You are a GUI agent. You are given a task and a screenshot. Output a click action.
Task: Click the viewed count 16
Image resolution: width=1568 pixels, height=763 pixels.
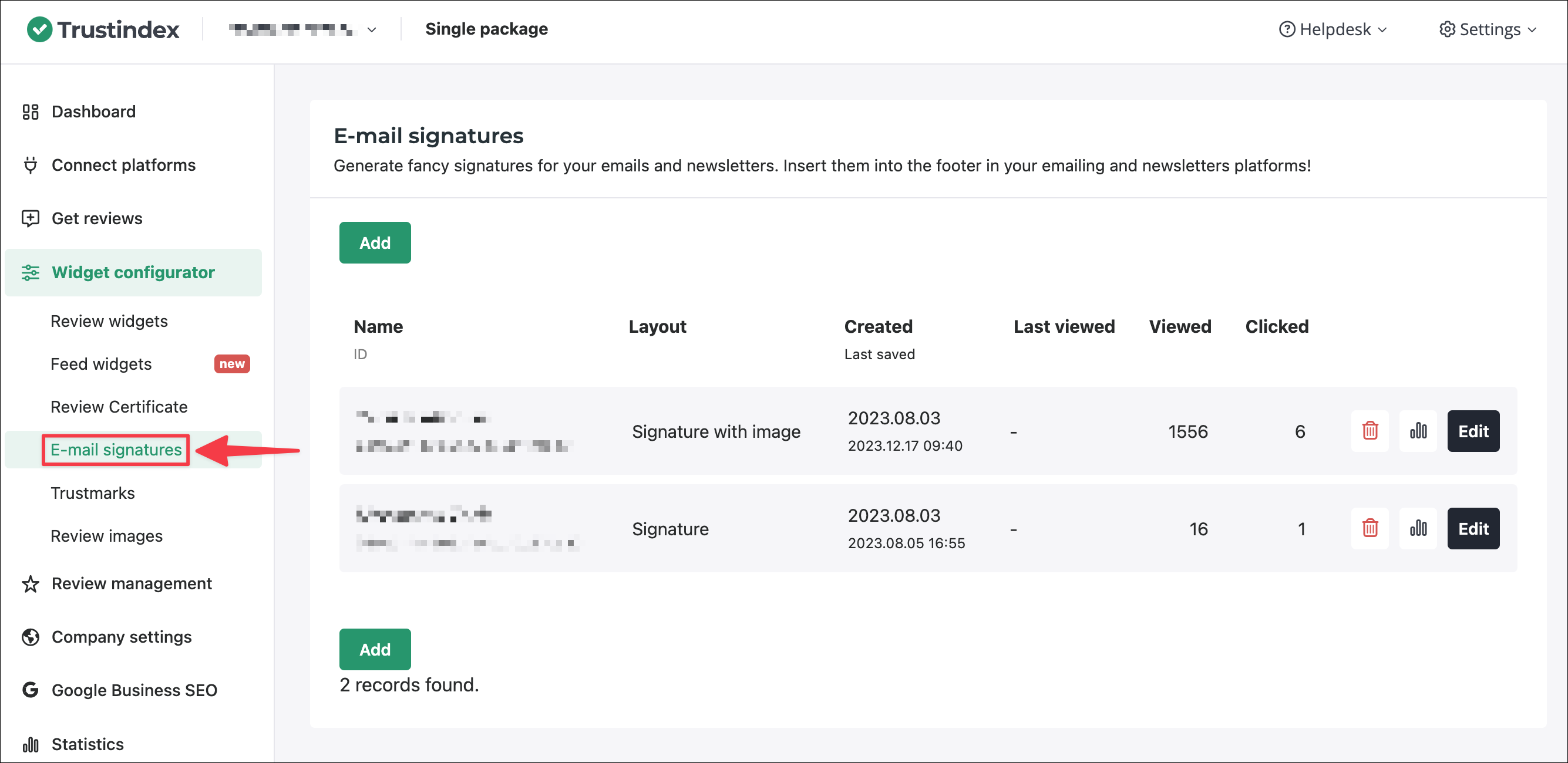pyautogui.click(x=1199, y=529)
